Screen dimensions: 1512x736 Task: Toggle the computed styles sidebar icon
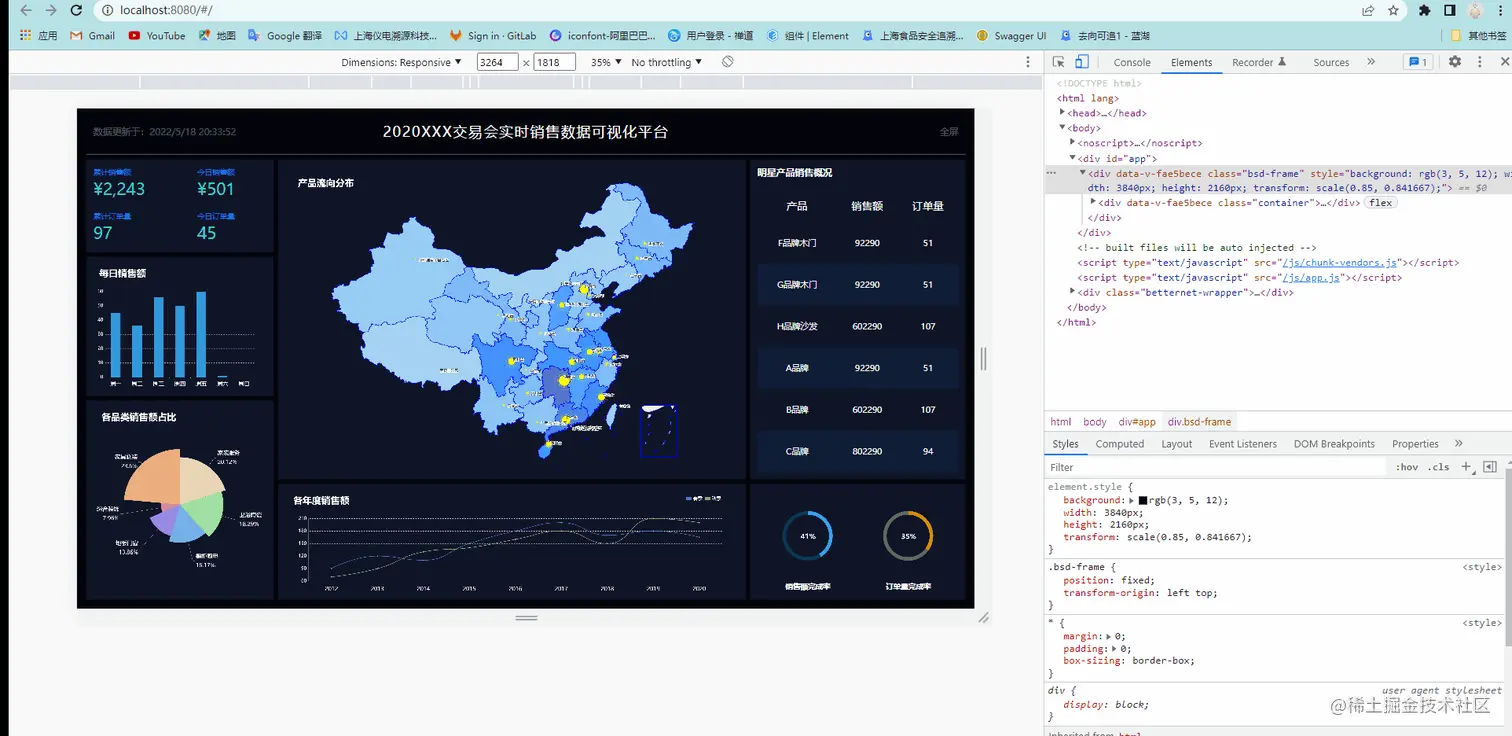pyautogui.click(x=1490, y=467)
